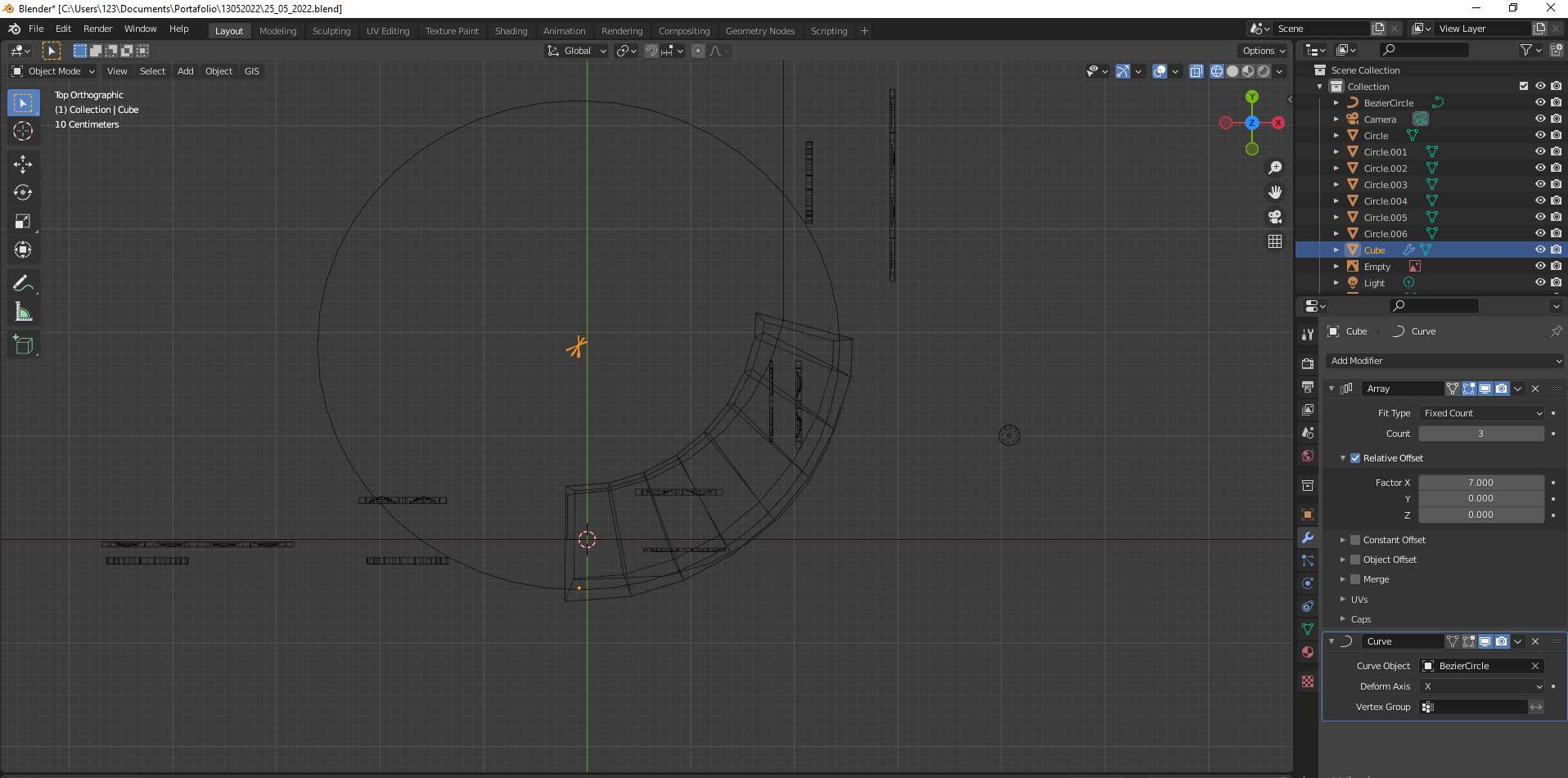
Task: Open Object Mode dropdown
Action: [x=53, y=71]
